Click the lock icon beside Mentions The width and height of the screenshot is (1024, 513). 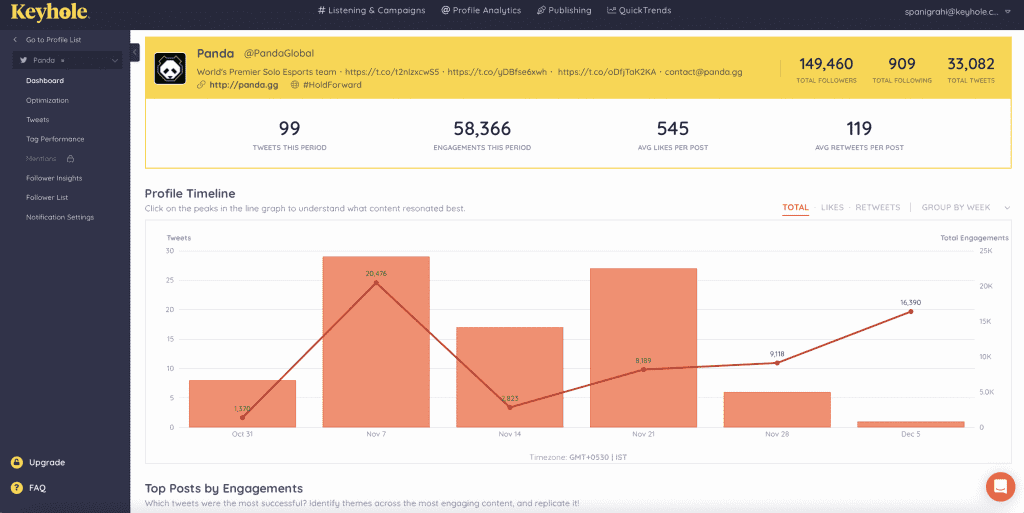[x=71, y=159]
